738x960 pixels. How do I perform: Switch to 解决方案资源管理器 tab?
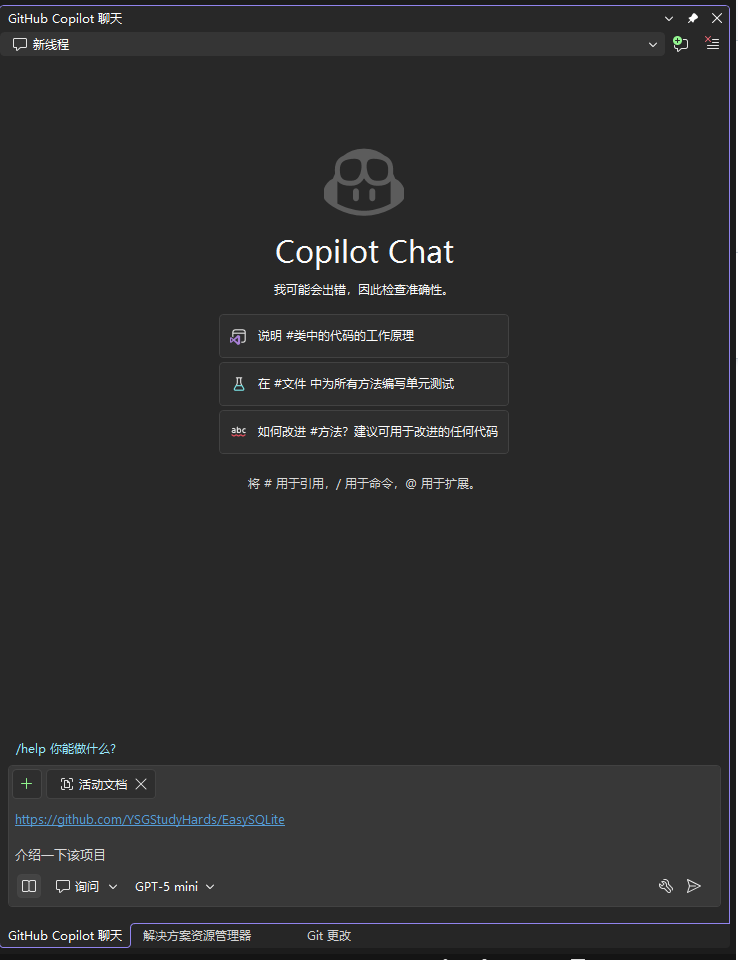pyautogui.click(x=197, y=936)
